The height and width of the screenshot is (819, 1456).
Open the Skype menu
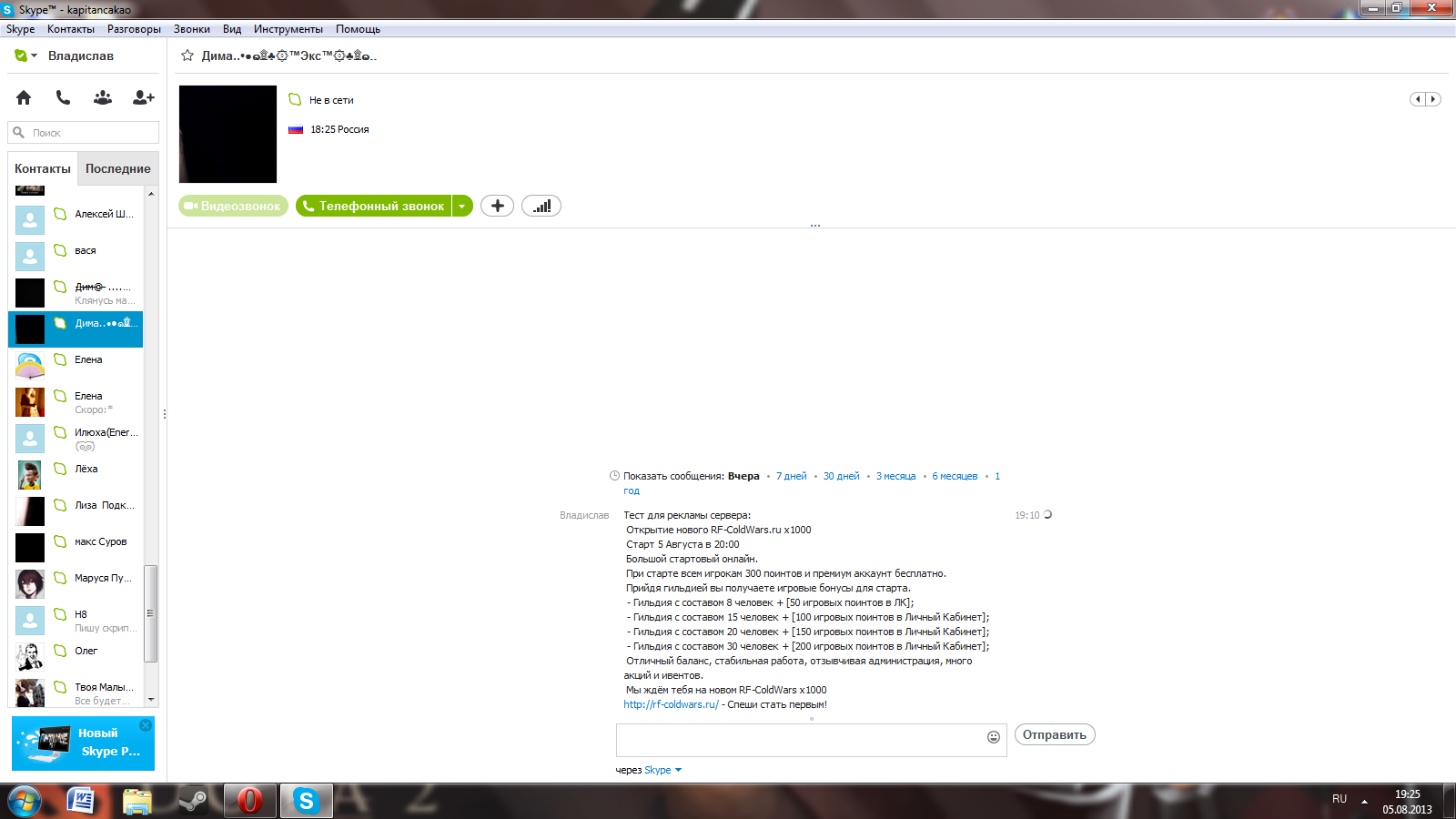click(20, 29)
